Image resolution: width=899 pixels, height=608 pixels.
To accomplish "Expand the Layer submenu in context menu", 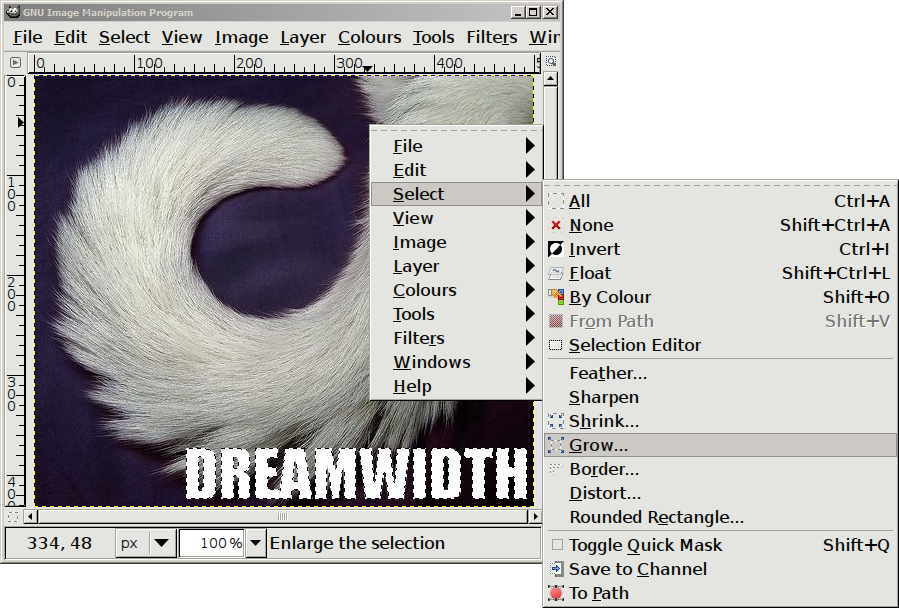I will click(456, 267).
